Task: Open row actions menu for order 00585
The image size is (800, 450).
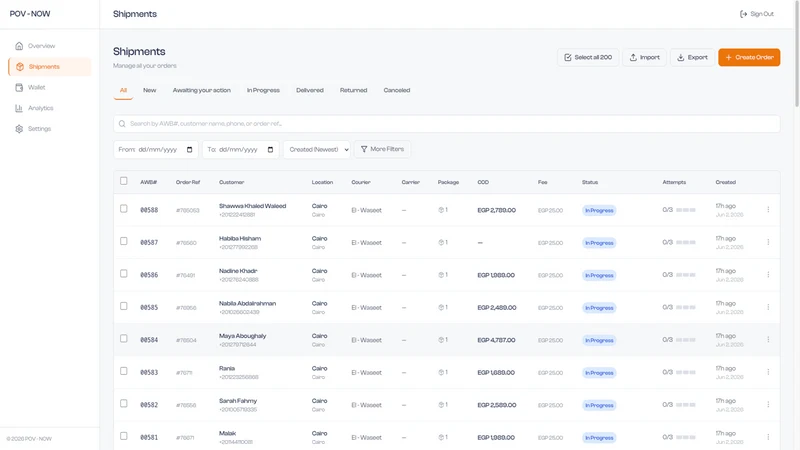Action: pyautogui.click(x=768, y=307)
